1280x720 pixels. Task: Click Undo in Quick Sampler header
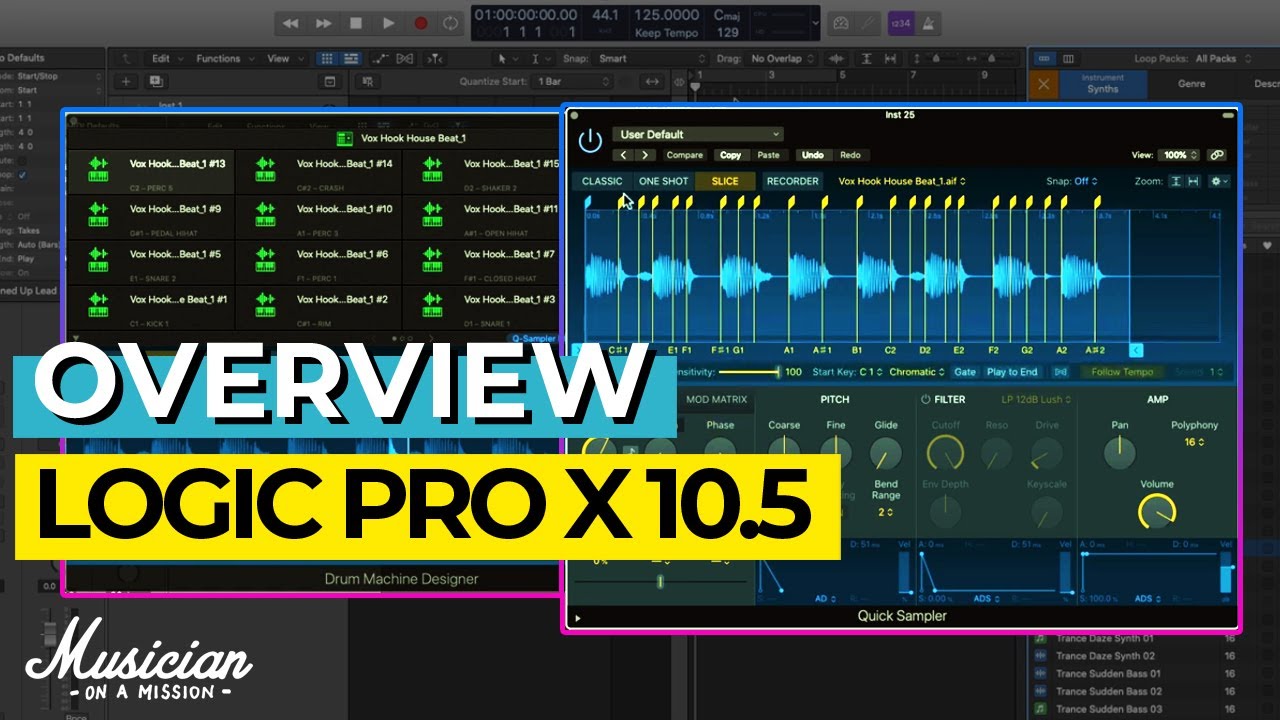[x=812, y=155]
